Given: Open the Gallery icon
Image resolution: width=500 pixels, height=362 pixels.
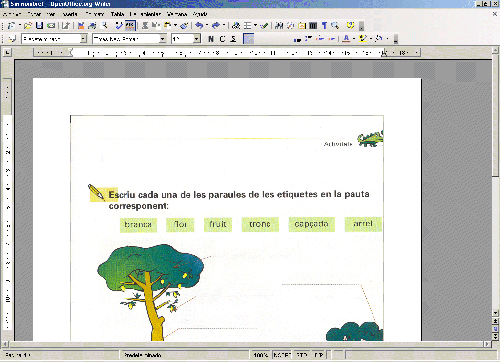Looking at the screenshot, I should tap(302, 25).
